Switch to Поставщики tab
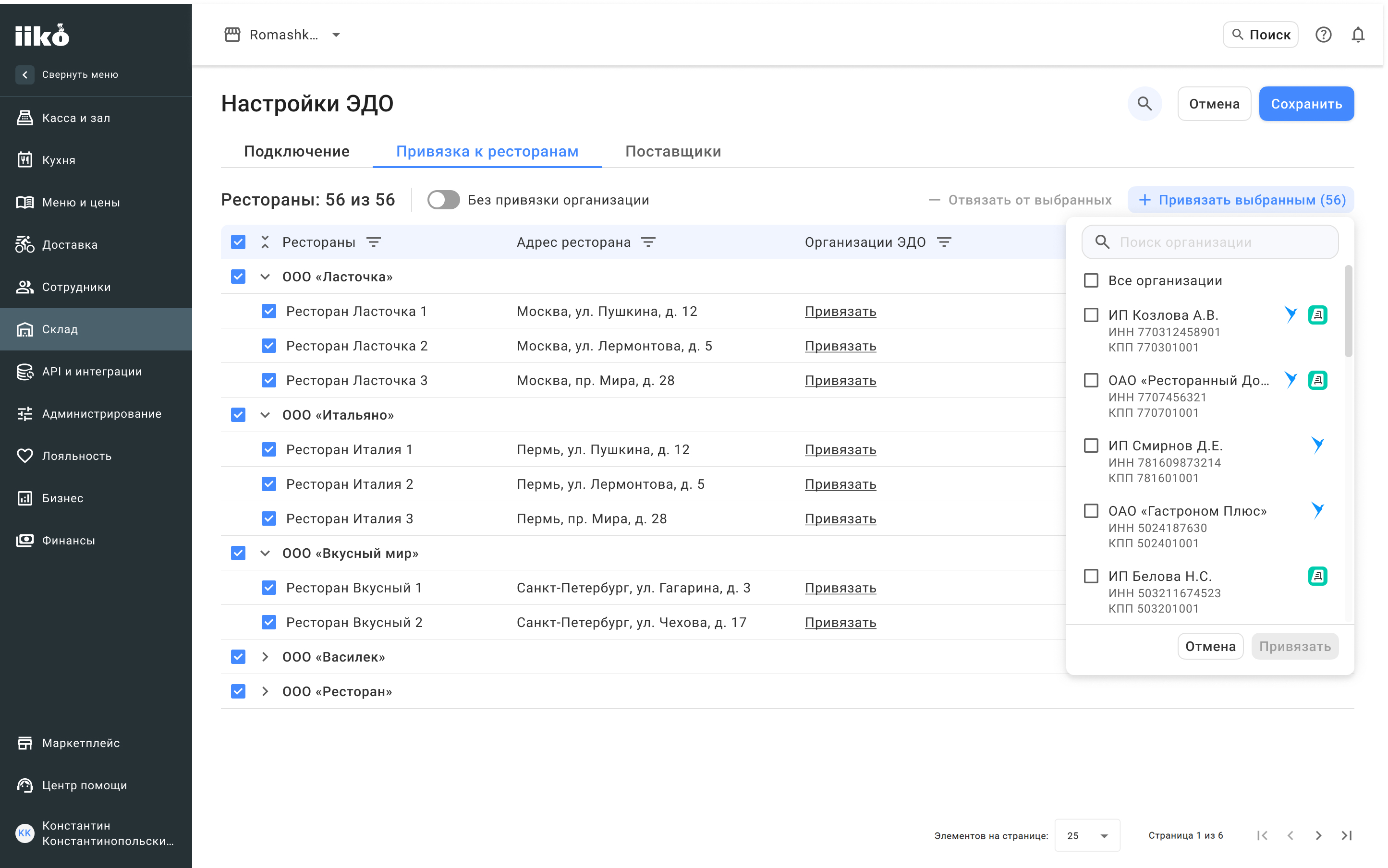This screenshot has width=1388, height=868. tap(673, 152)
